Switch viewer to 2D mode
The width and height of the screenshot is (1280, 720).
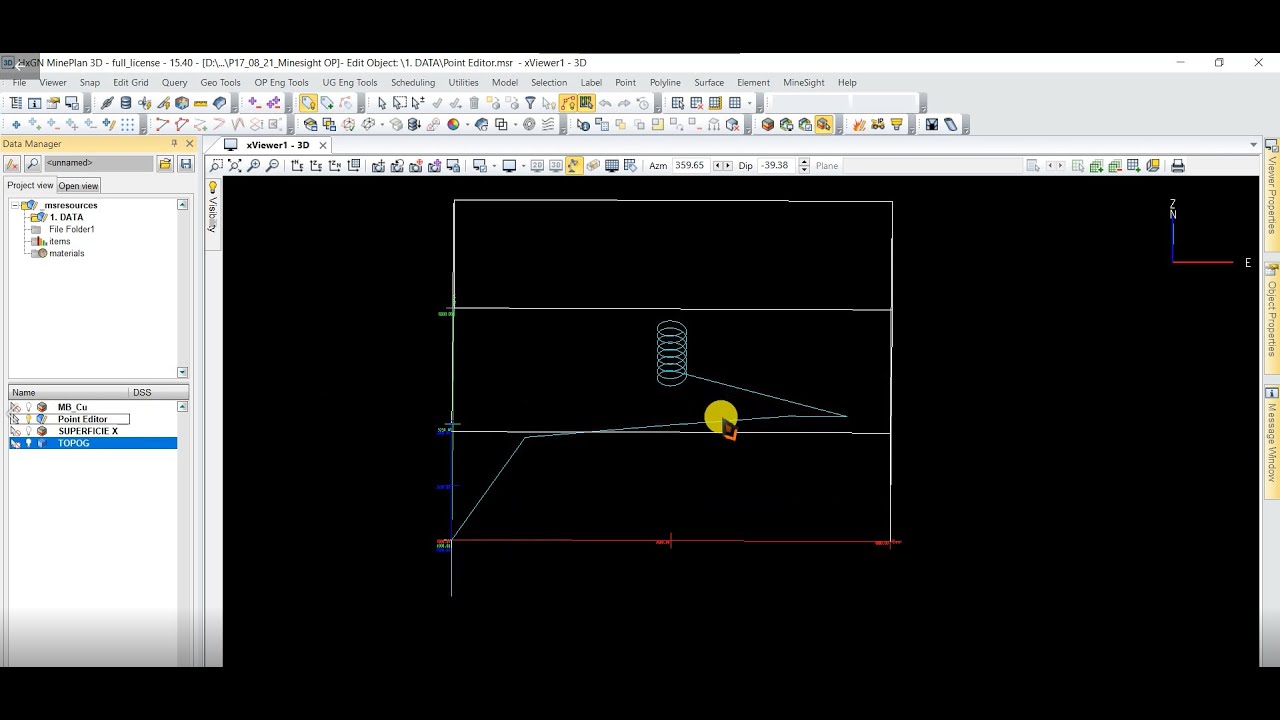pyautogui.click(x=537, y=165)
